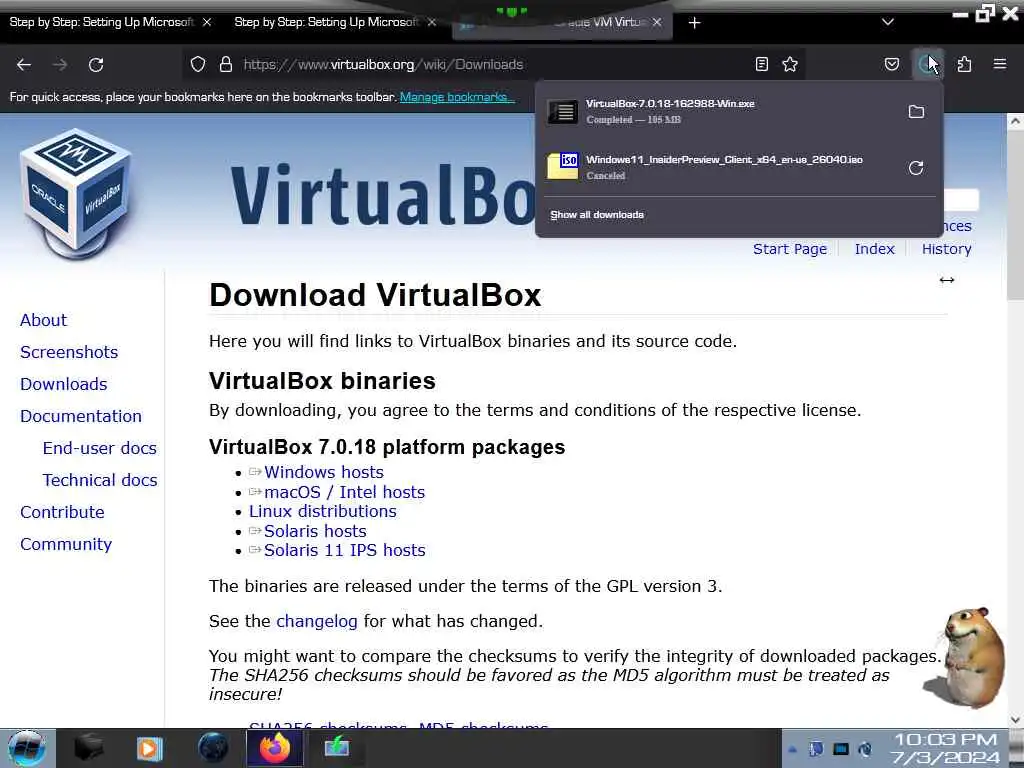
Task: Open the black box taskbar icon
Action: (88, 748)
